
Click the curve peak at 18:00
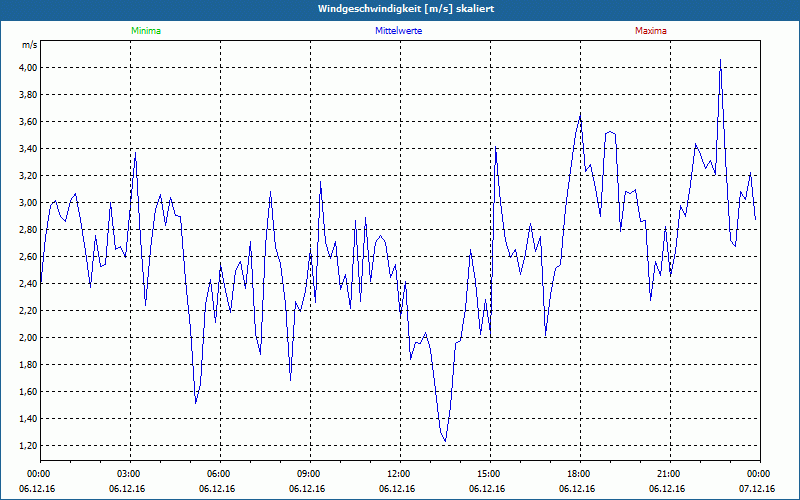click(580, 115)
